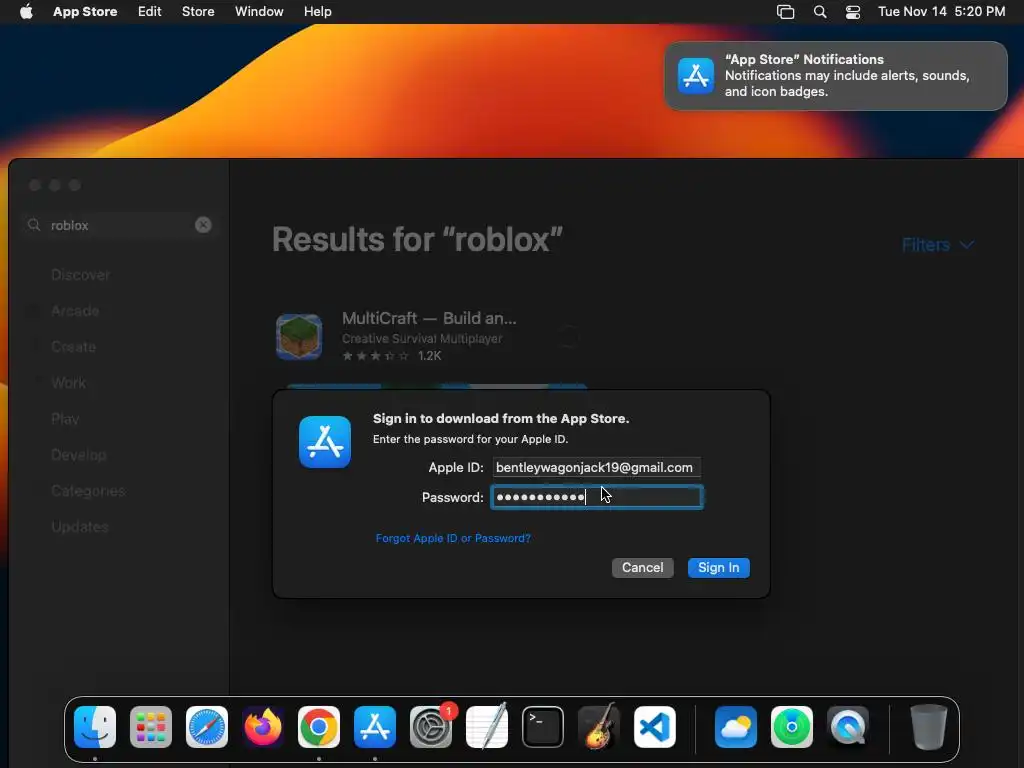Clear the roblox search text

(x=203, y=225)
